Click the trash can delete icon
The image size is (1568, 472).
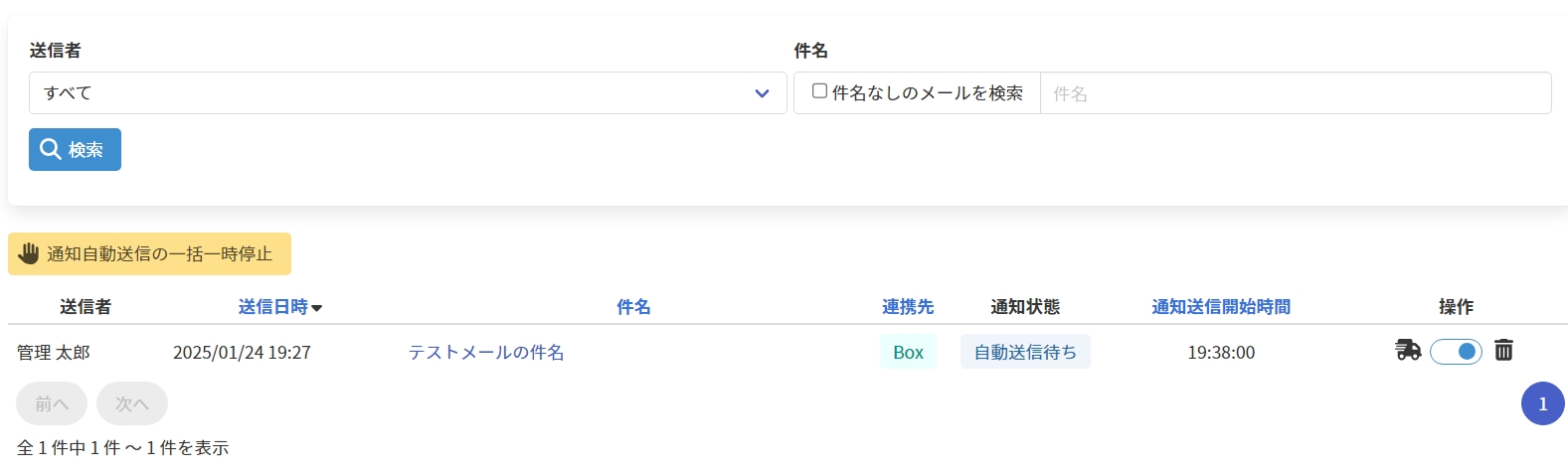pos(1503,350)
